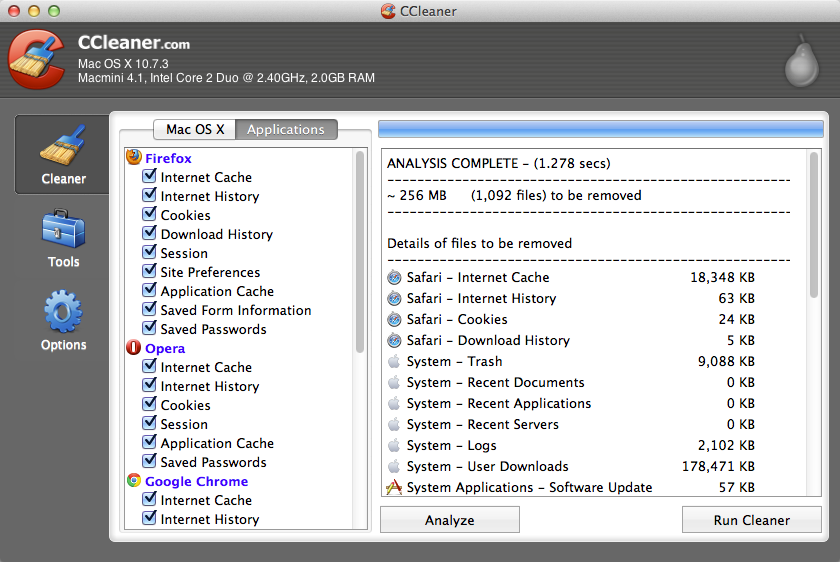Disable Opera Saved Passwords cleaning

click(x=149, y=461)
